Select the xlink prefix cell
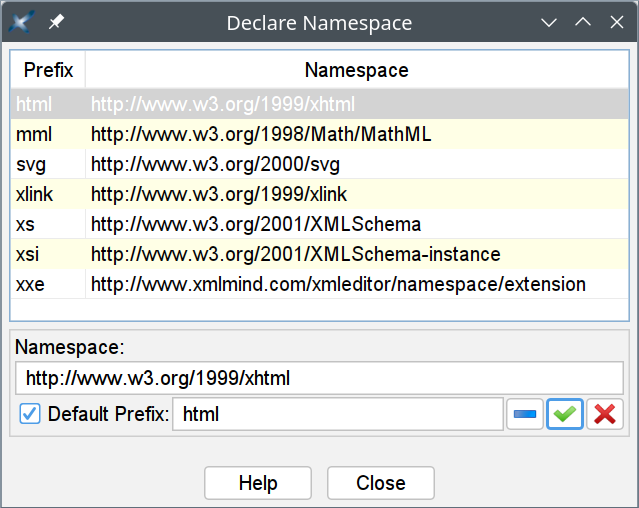Viewport: 639px width, 508px height. [48, 194]
